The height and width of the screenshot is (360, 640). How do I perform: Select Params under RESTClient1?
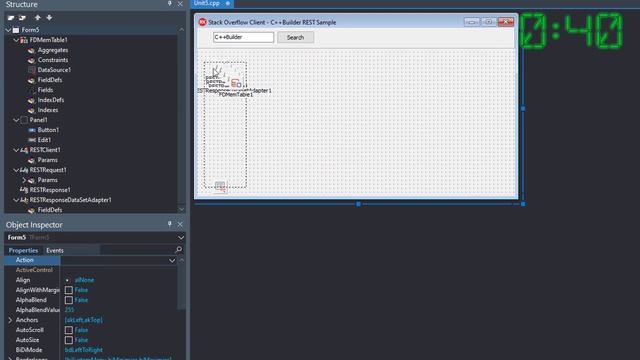(x=47, y=160)
